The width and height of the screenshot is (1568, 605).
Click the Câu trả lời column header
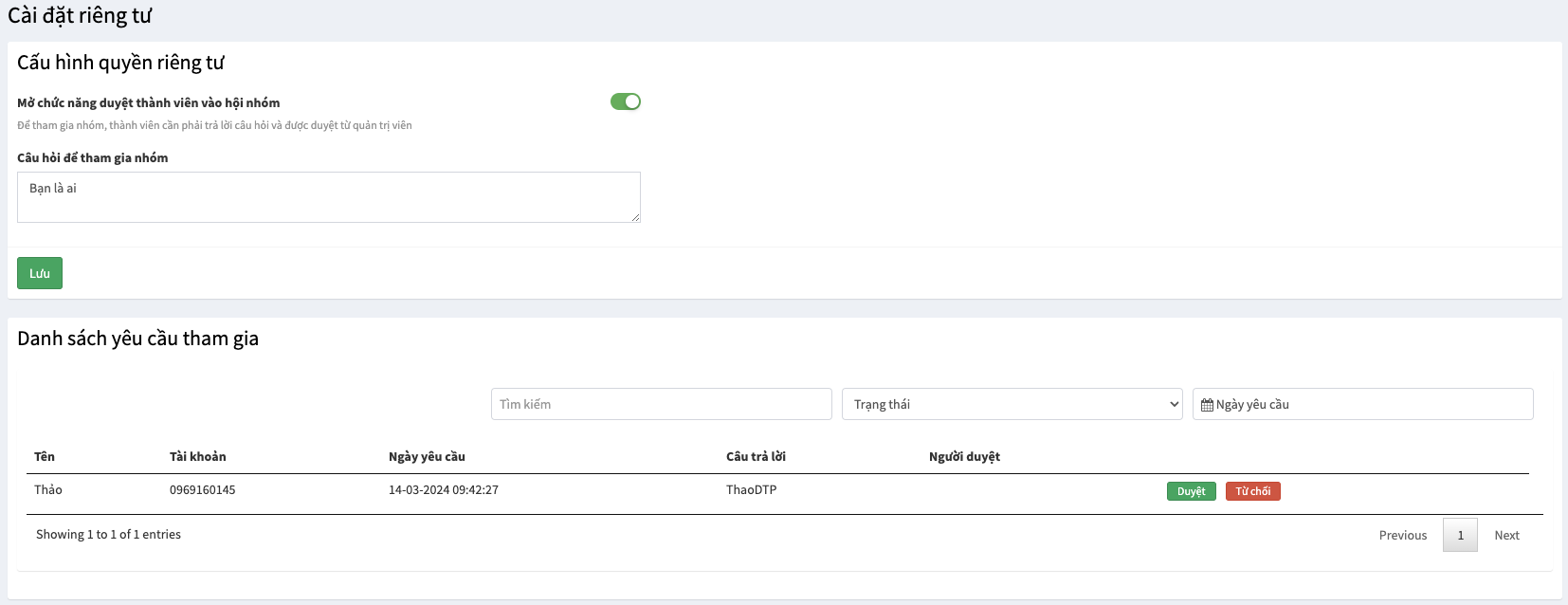[756, 456]
